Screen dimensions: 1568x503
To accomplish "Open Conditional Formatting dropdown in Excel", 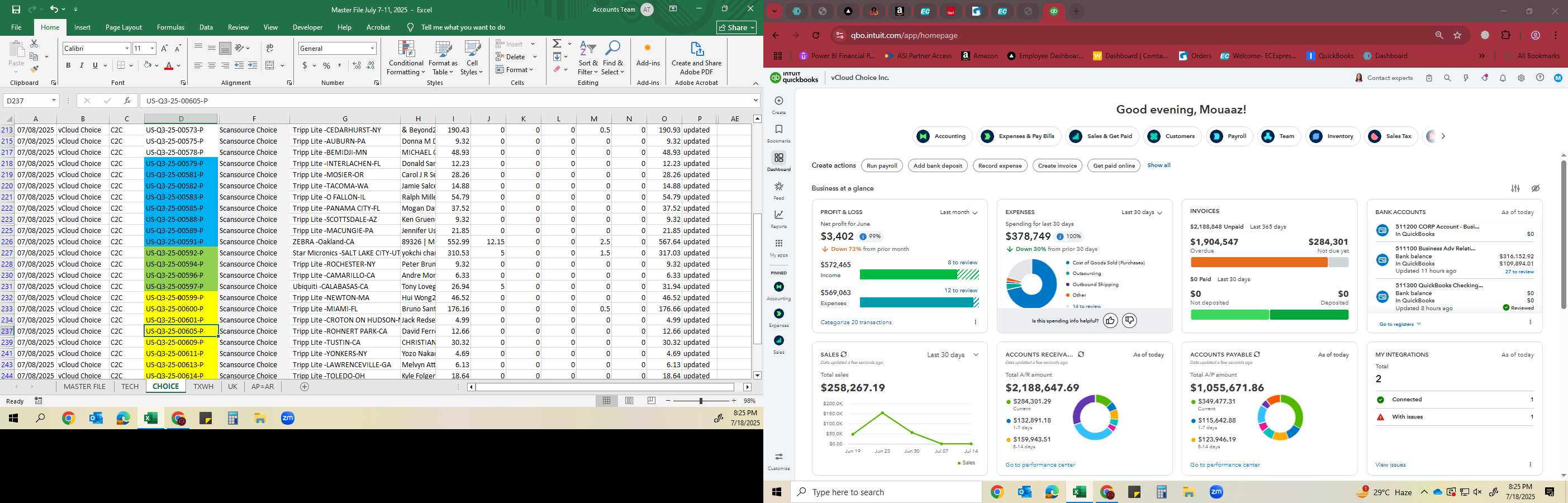I will [406, 59].
